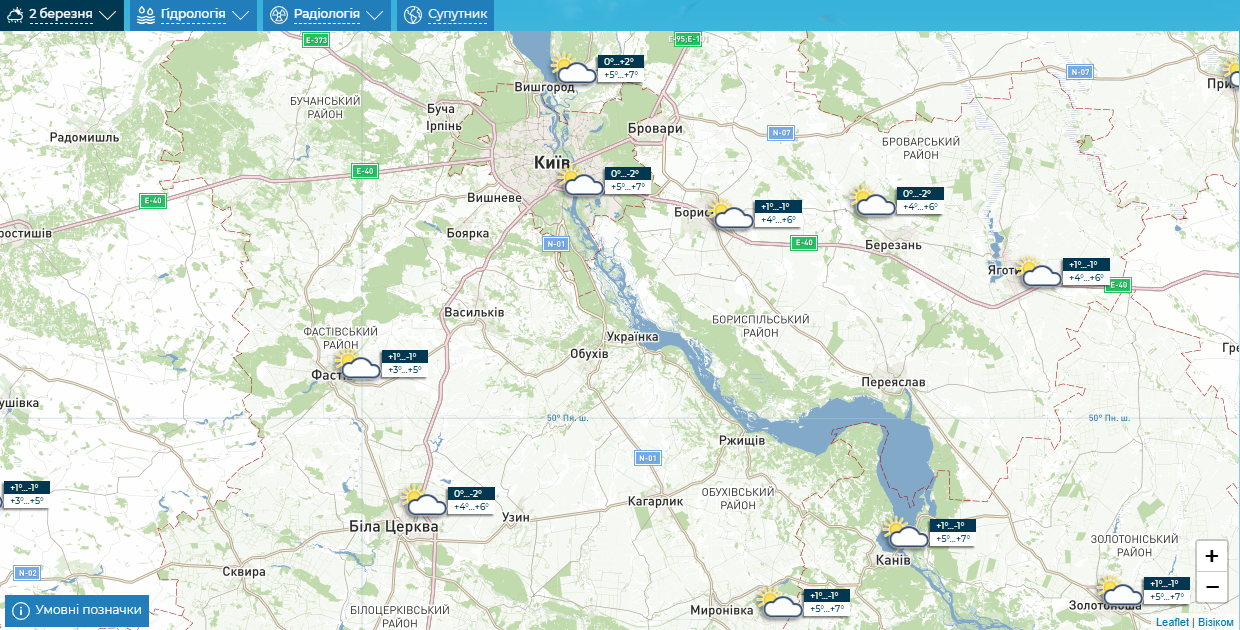Select Біла Церква weather icon
The height and width of the screenshot is (630, 1240).
[x=424, y=501]
